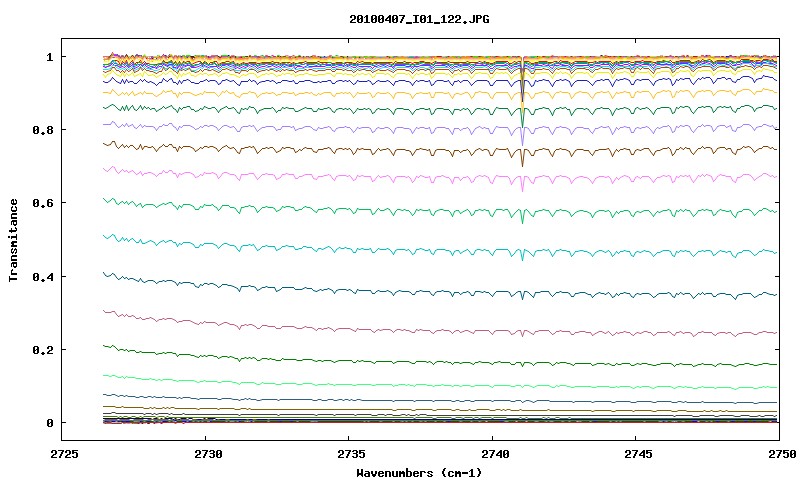Screen dimensions: 800x480
Task: Click the deep absorption dip near 2741 cm-1
Action: pos(522,92)
